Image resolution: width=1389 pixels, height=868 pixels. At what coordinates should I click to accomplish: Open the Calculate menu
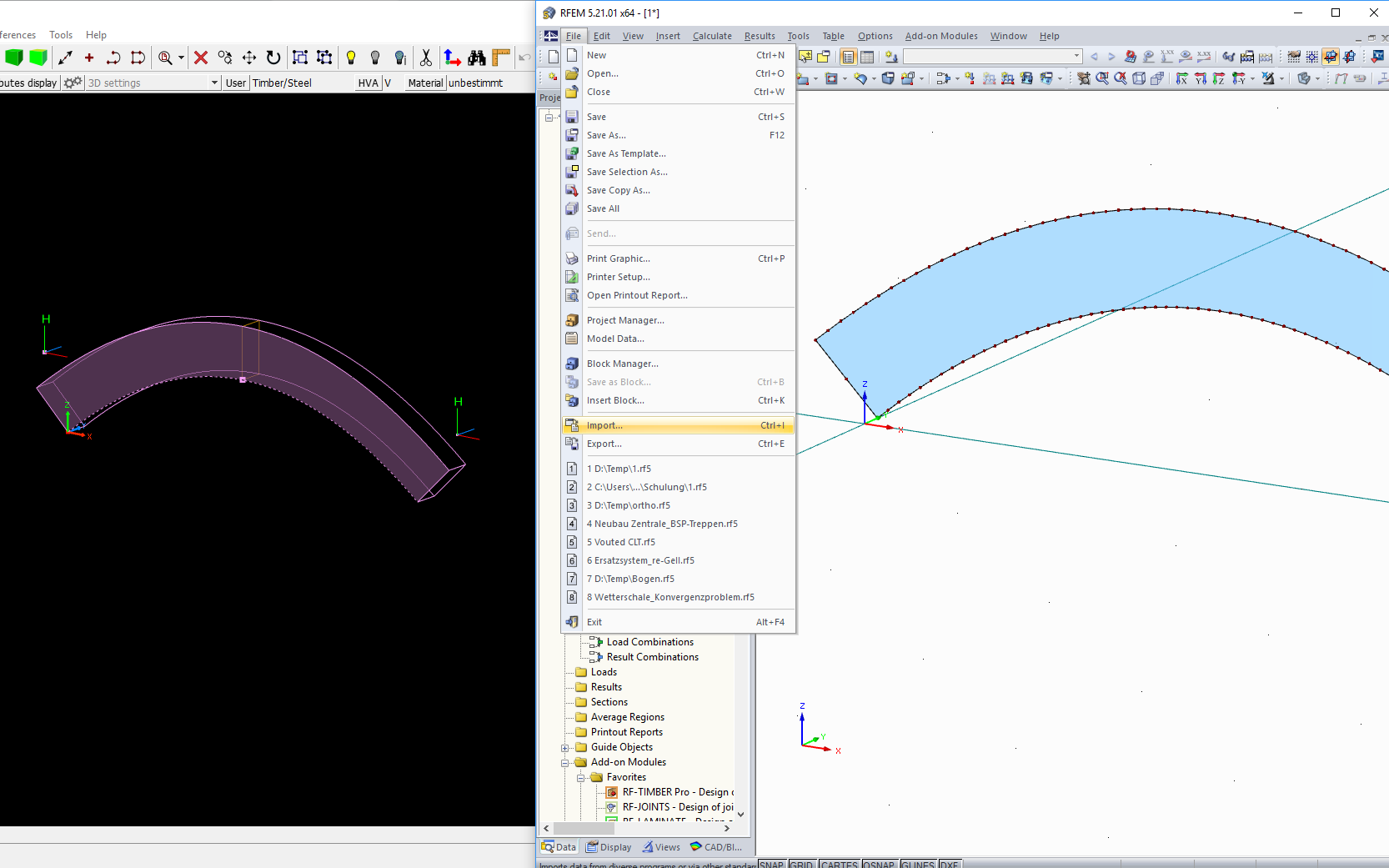coord(711,36)
